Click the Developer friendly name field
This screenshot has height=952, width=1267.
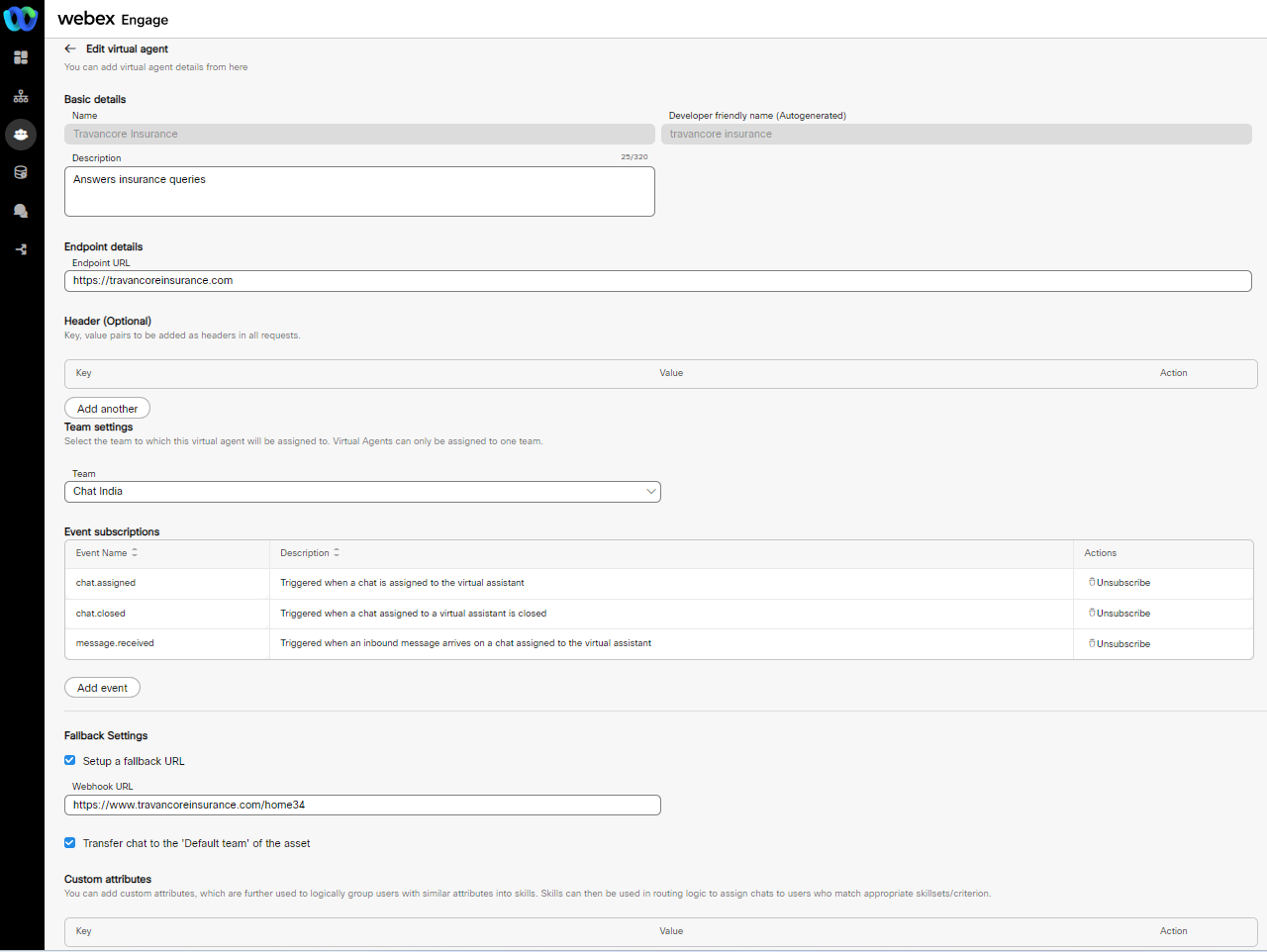point(956,135)
